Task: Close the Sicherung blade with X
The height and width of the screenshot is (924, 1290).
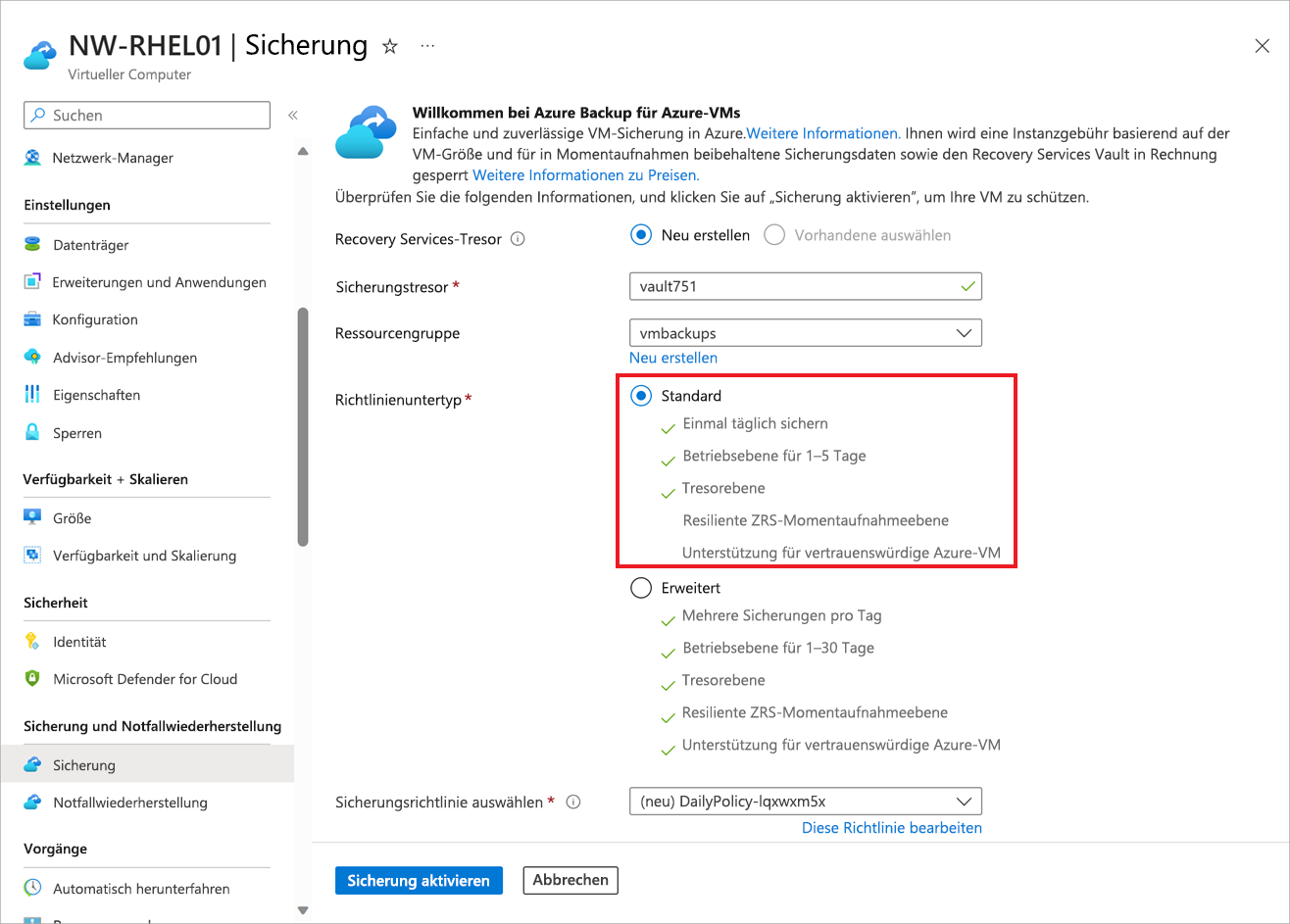Action: coord(1262,46)
